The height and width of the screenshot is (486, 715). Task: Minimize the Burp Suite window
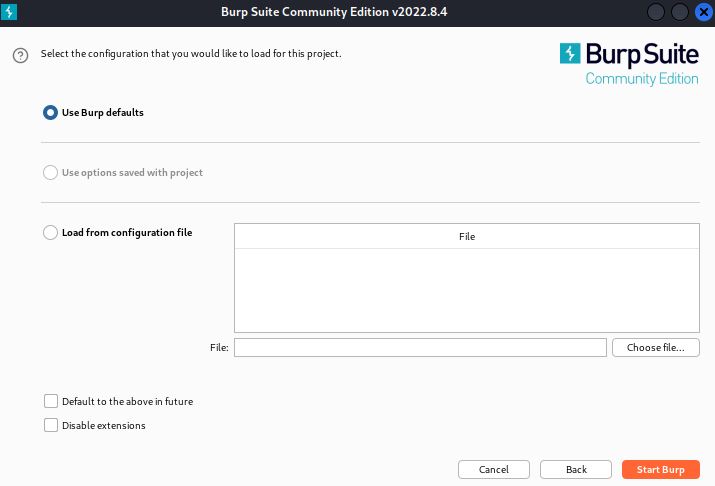point(656,12)
